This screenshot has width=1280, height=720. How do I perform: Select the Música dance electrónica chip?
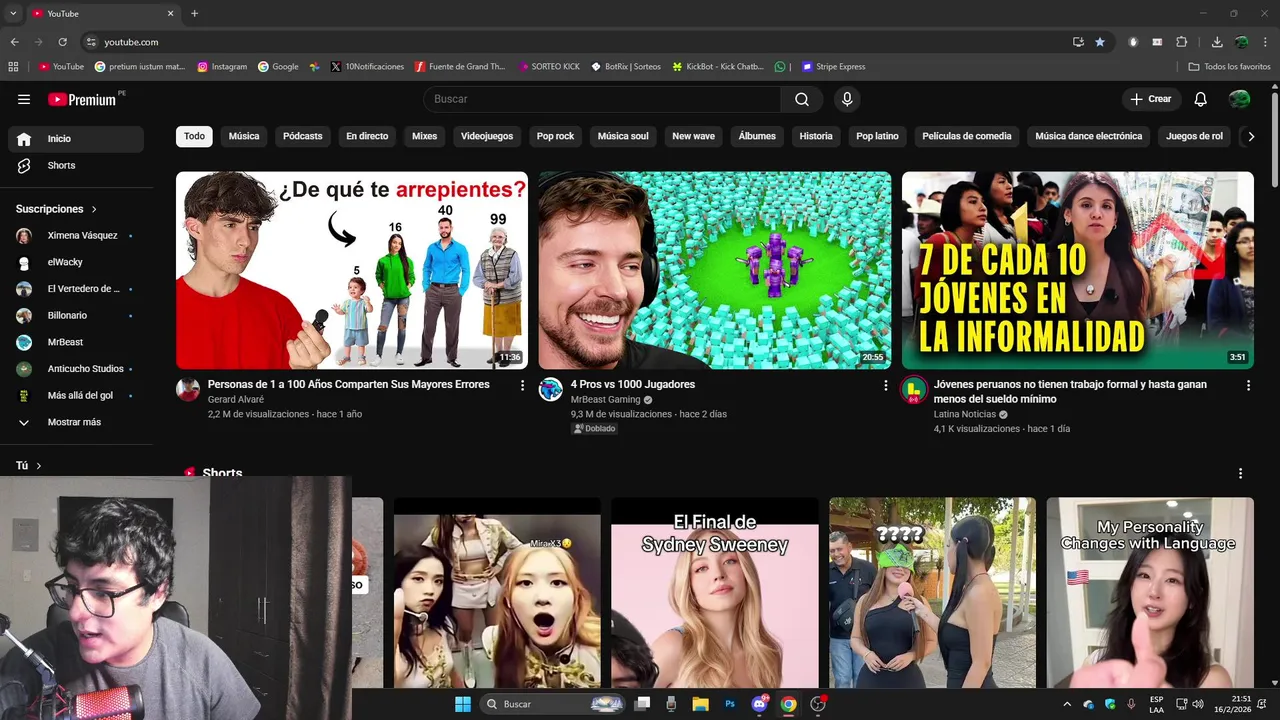click(1089, 136)
